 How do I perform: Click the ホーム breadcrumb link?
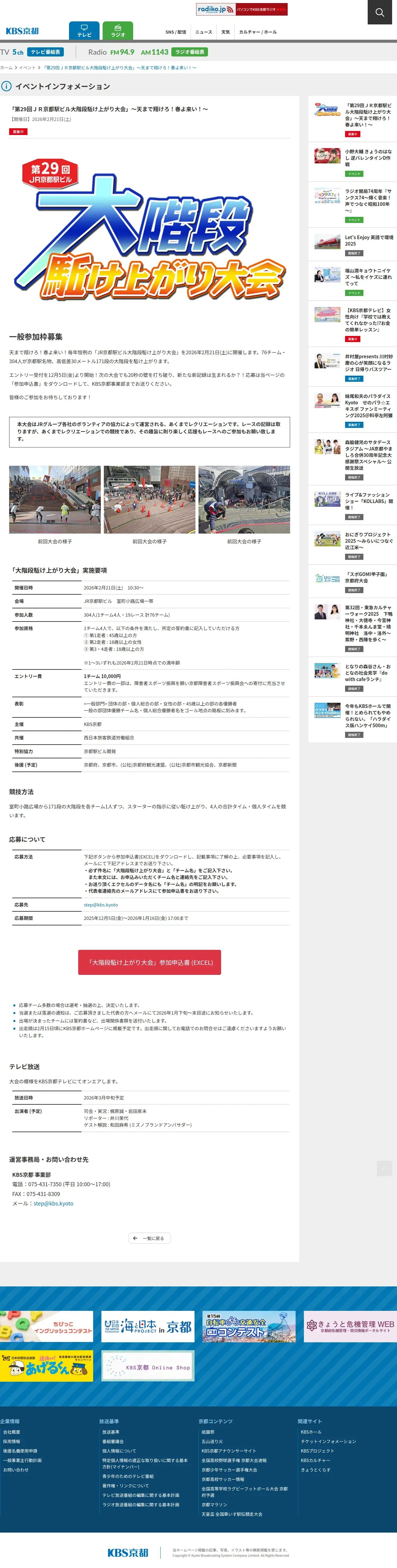(x=6, y=67)
